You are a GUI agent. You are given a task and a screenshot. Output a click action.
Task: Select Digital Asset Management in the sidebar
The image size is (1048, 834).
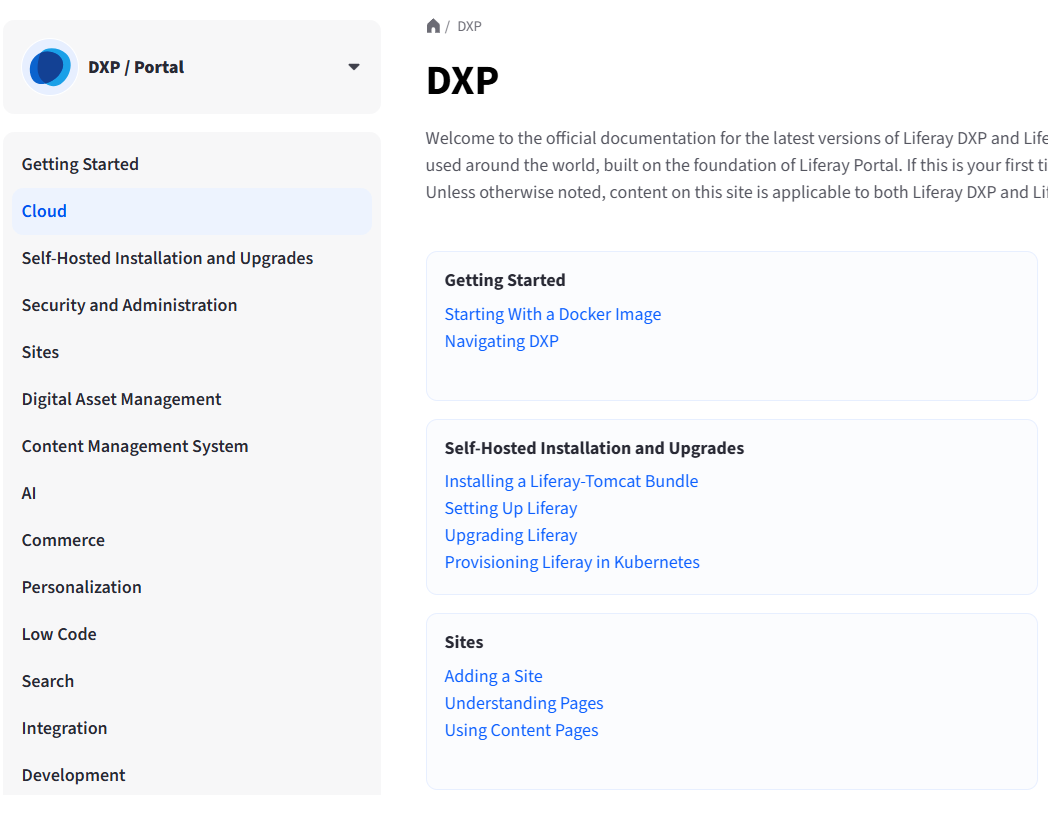pos(121,399)
